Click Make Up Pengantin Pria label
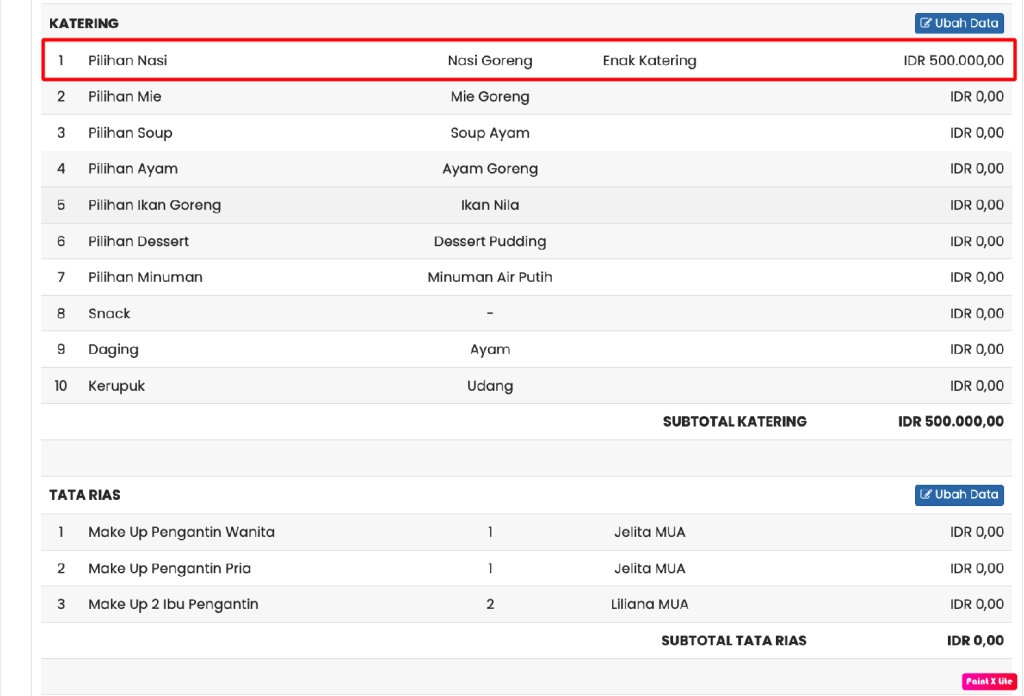1024x696 pixels. [x=169, y=568]
